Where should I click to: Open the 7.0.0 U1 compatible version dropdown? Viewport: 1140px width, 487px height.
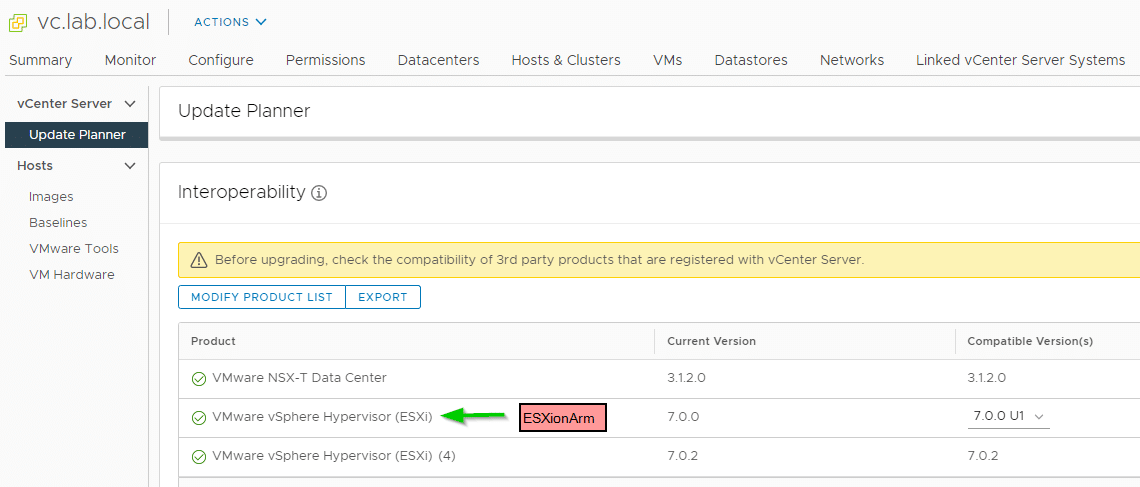tap(1008, 417)
